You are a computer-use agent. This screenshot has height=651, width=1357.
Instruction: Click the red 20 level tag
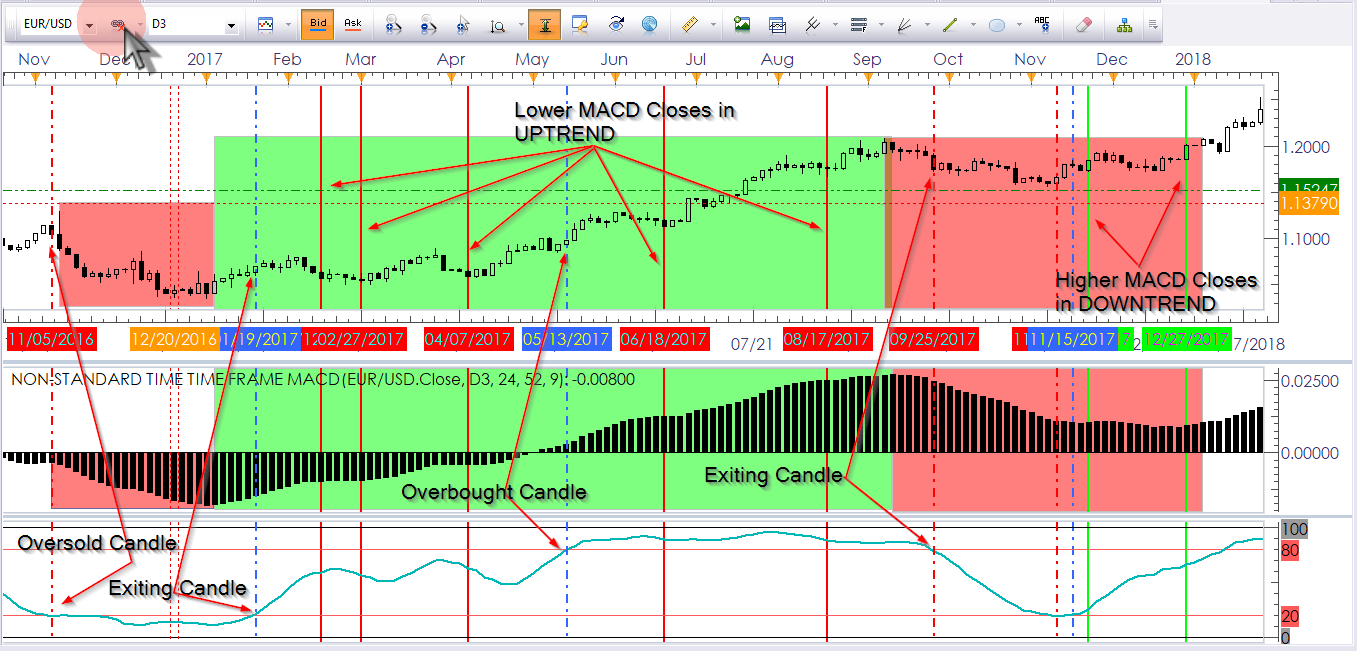1290,616
